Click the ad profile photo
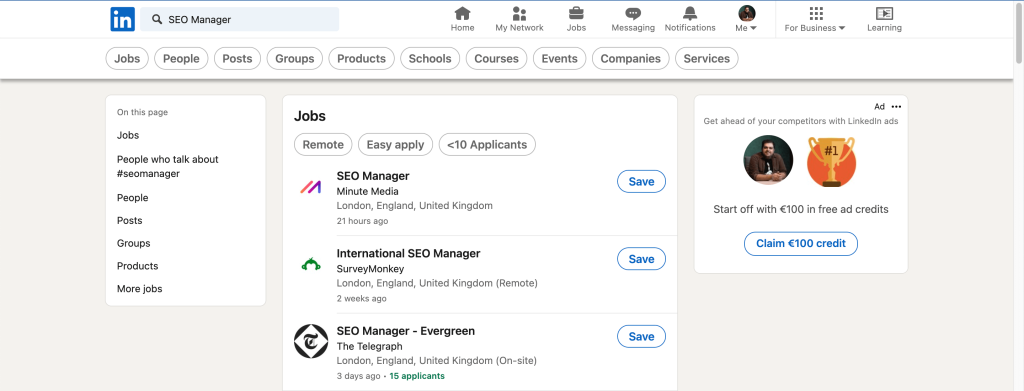This screenshot has width=1024, height=391. point(768,161)
